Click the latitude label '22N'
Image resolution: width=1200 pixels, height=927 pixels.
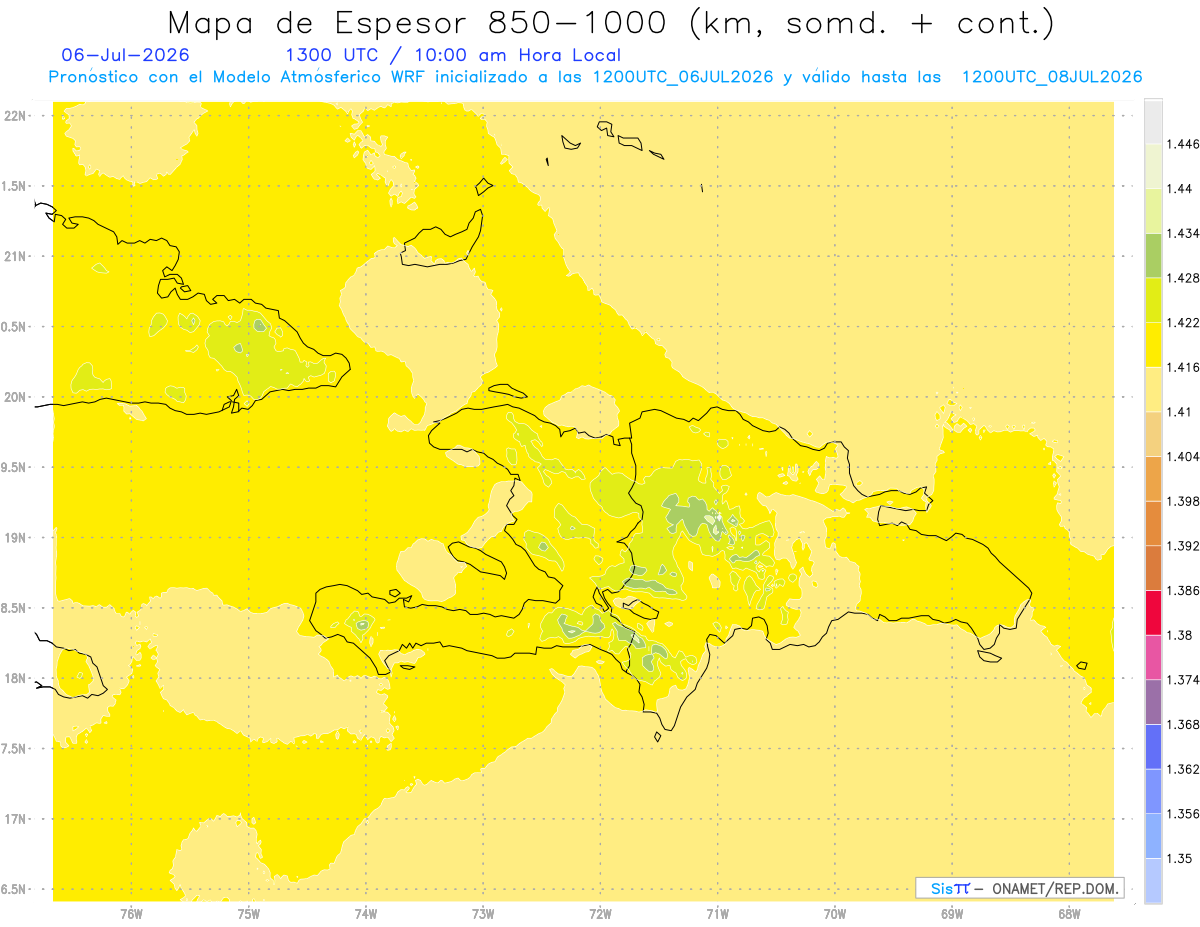tap(15, 116)
